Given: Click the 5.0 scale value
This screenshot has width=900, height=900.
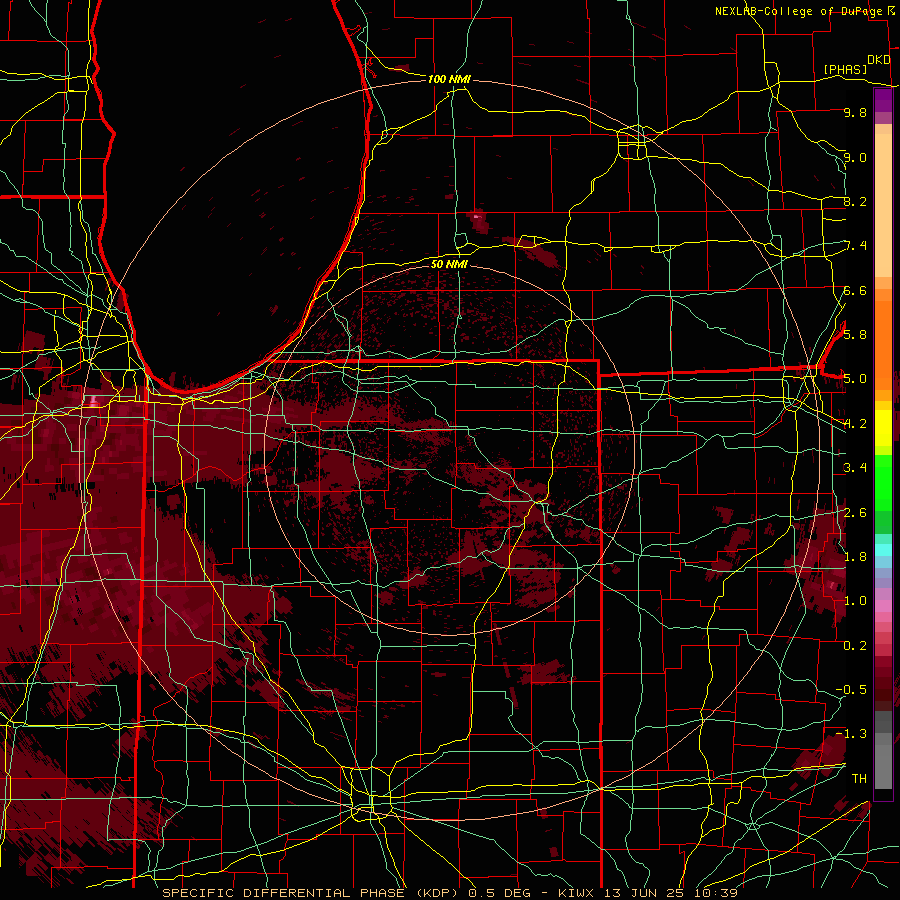Looking at the screenshot, I should pos(855,379).
